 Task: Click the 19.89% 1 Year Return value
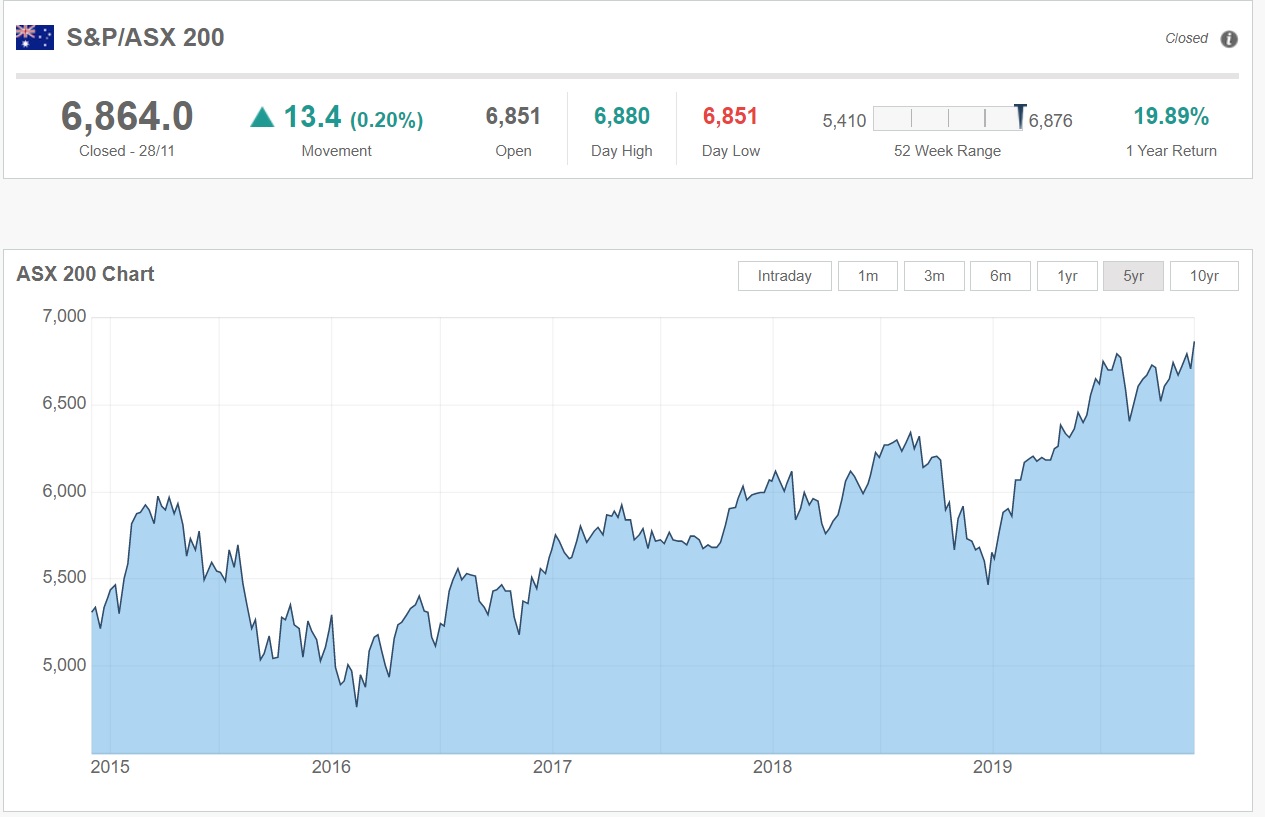click(1171, 117)
